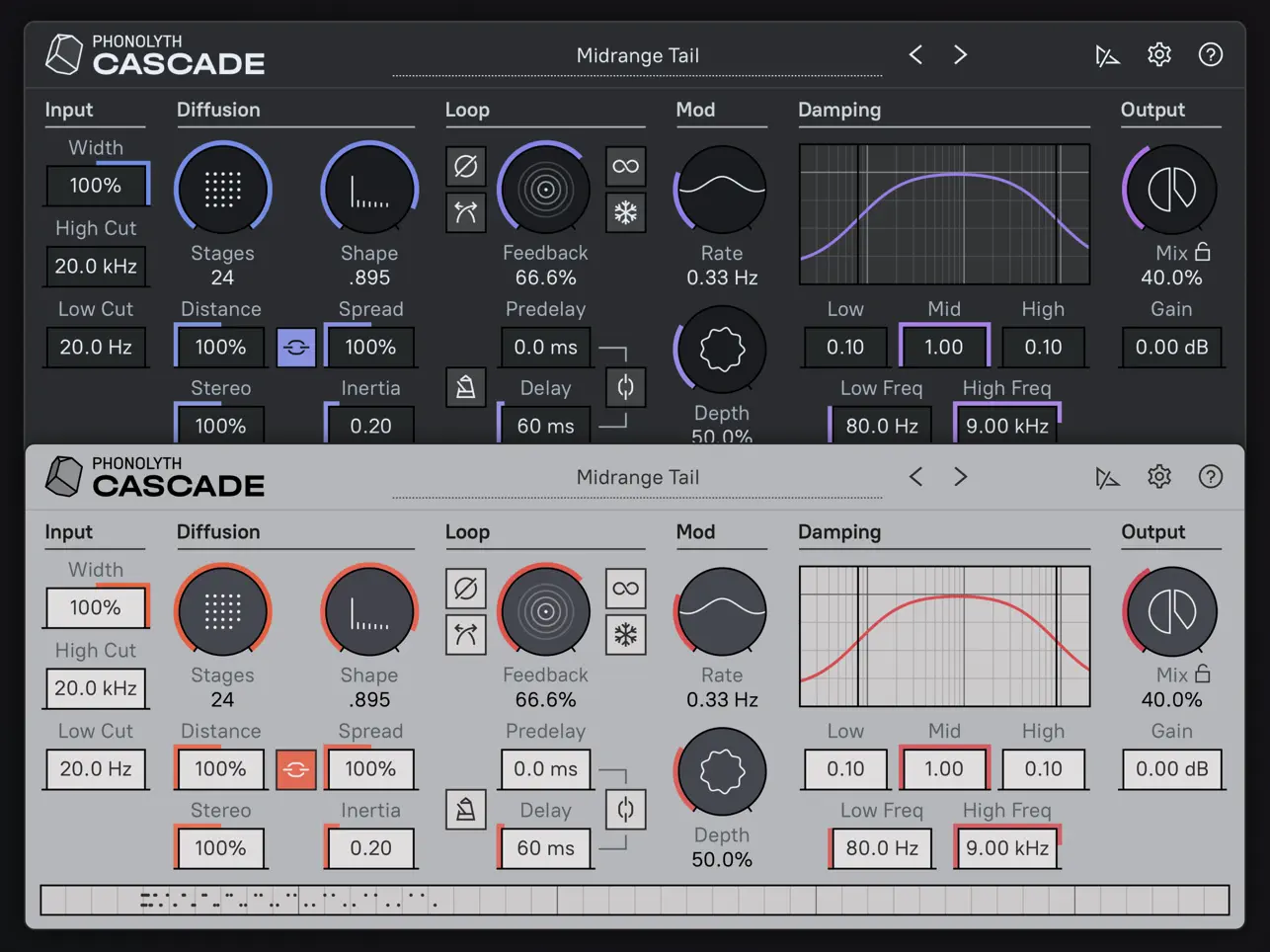Click the Mix knob in light Cascade

pyautogui.click(x=1171, y=611)
